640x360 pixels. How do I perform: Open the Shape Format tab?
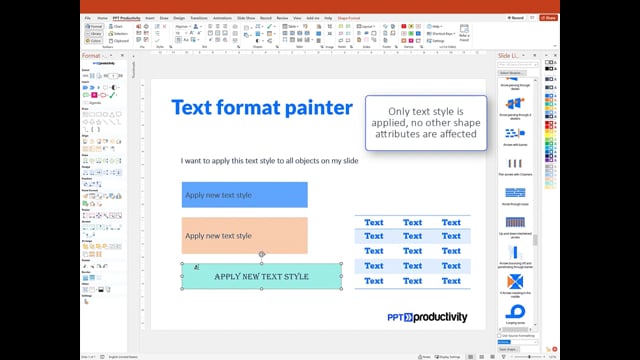[349, 18]
